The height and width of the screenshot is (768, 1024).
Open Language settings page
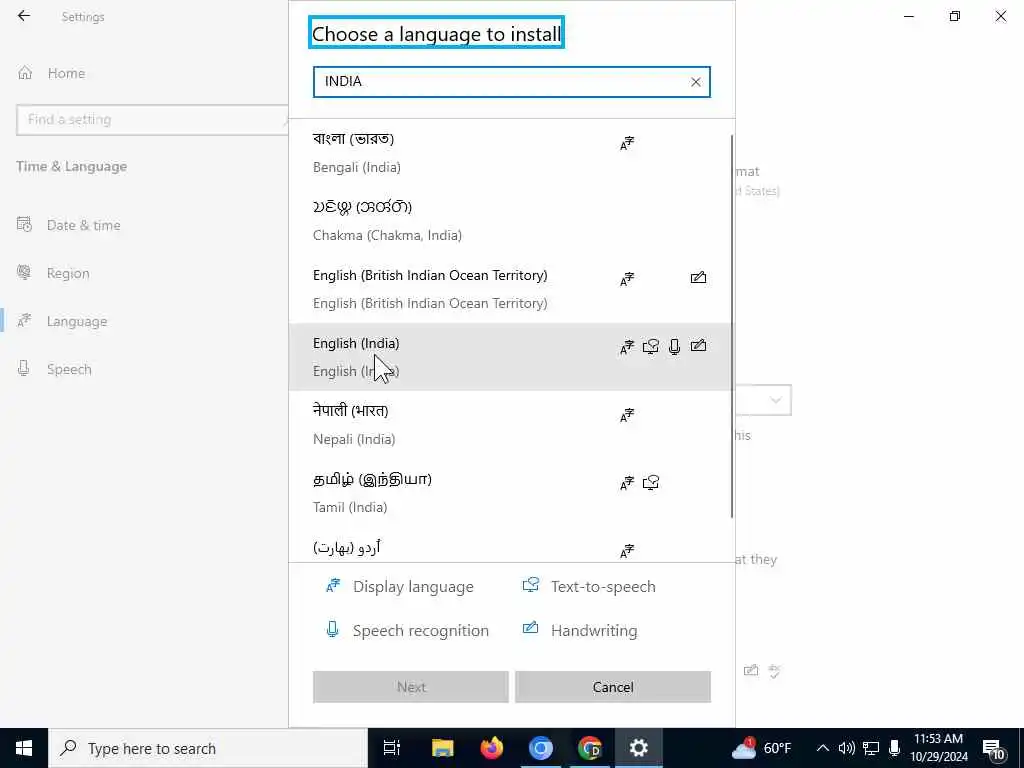point(62,321)
